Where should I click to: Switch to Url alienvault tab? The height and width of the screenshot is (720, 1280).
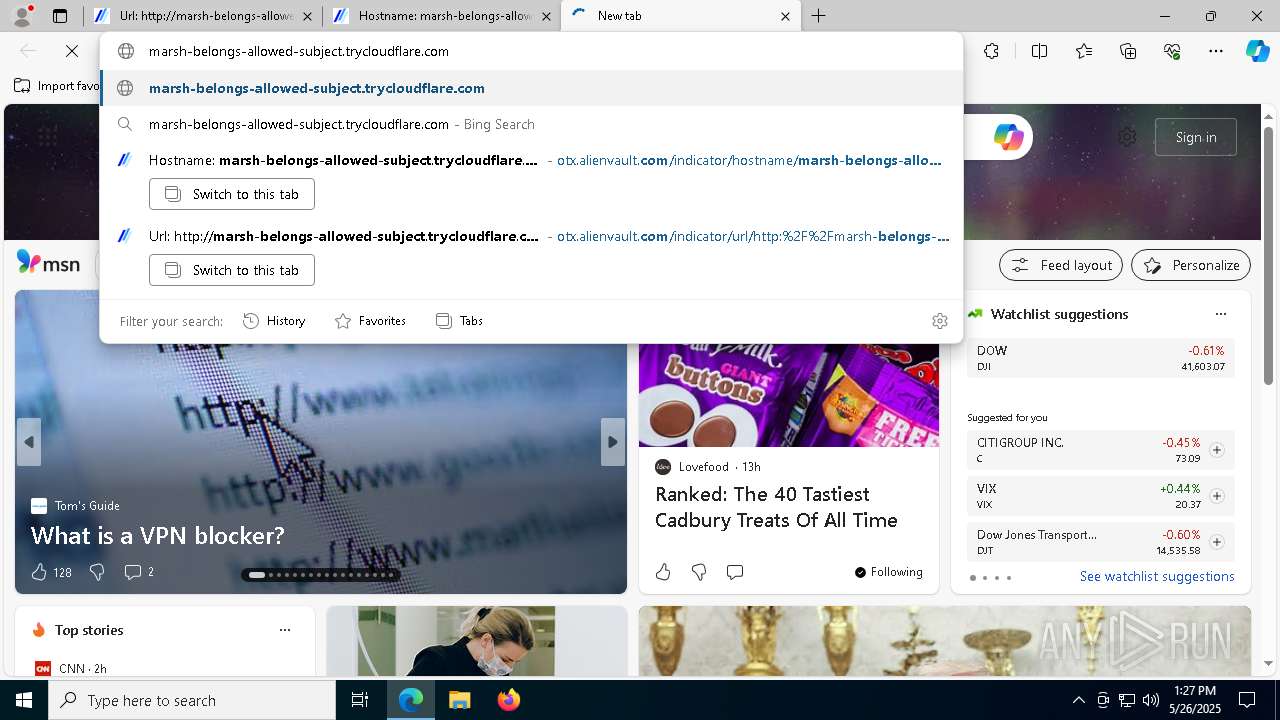click(205, 16)
